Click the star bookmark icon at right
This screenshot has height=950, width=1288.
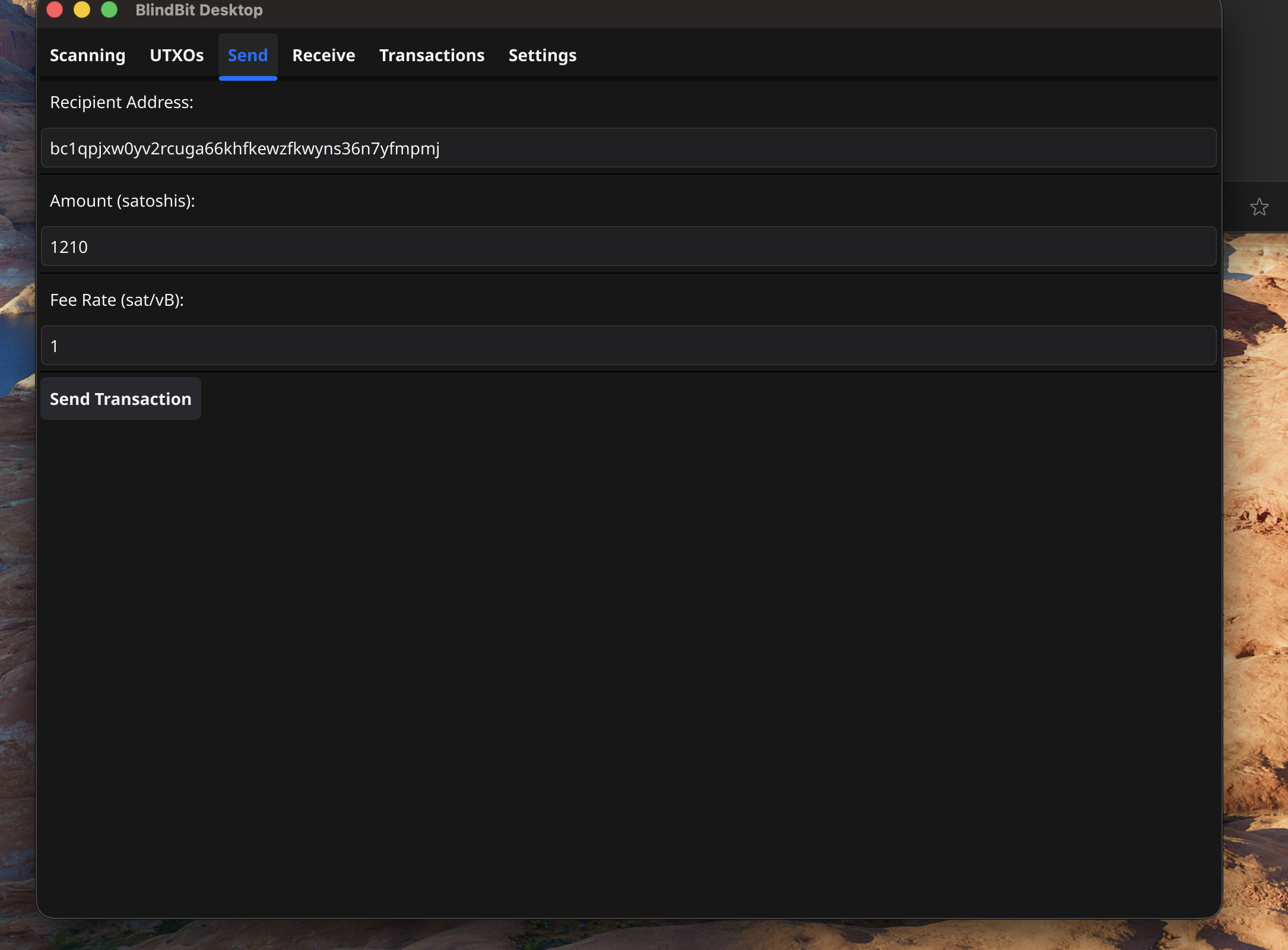(x=1259, y=207)
